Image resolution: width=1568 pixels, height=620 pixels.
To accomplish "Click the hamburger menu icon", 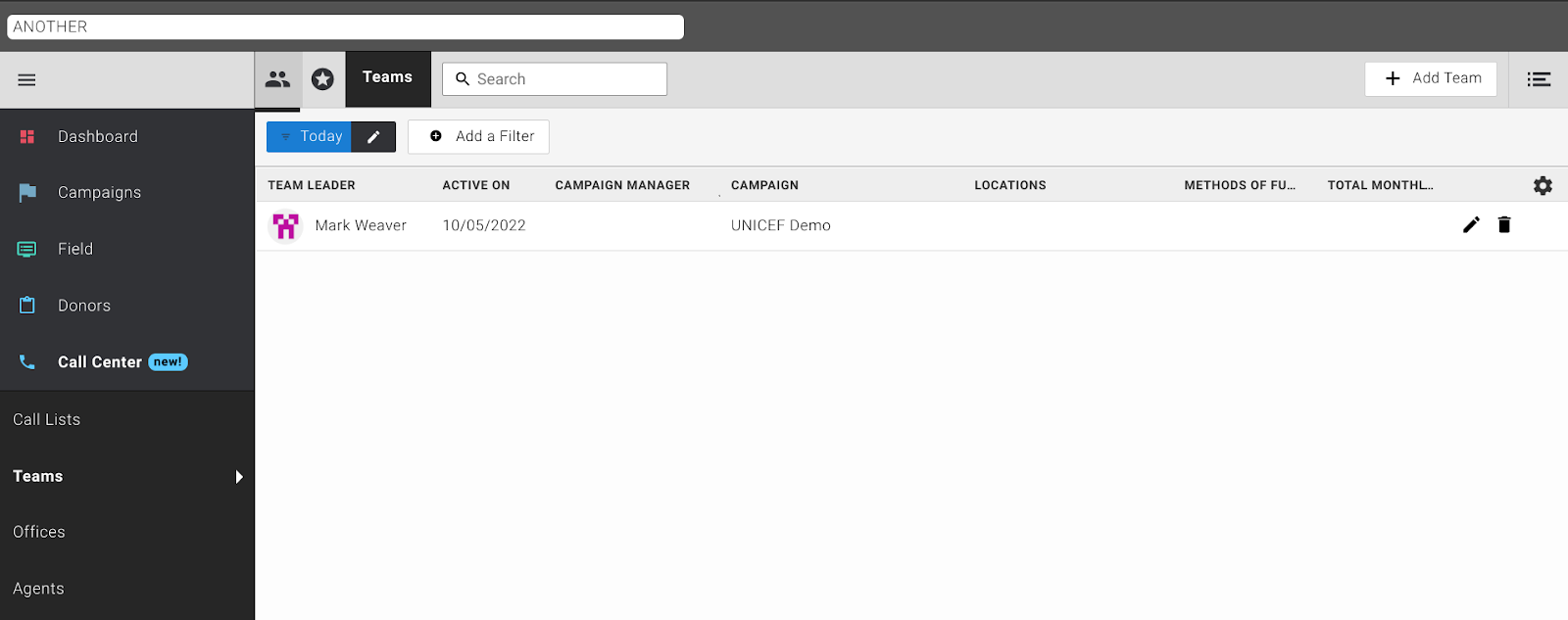I will (x=26, y=80).
